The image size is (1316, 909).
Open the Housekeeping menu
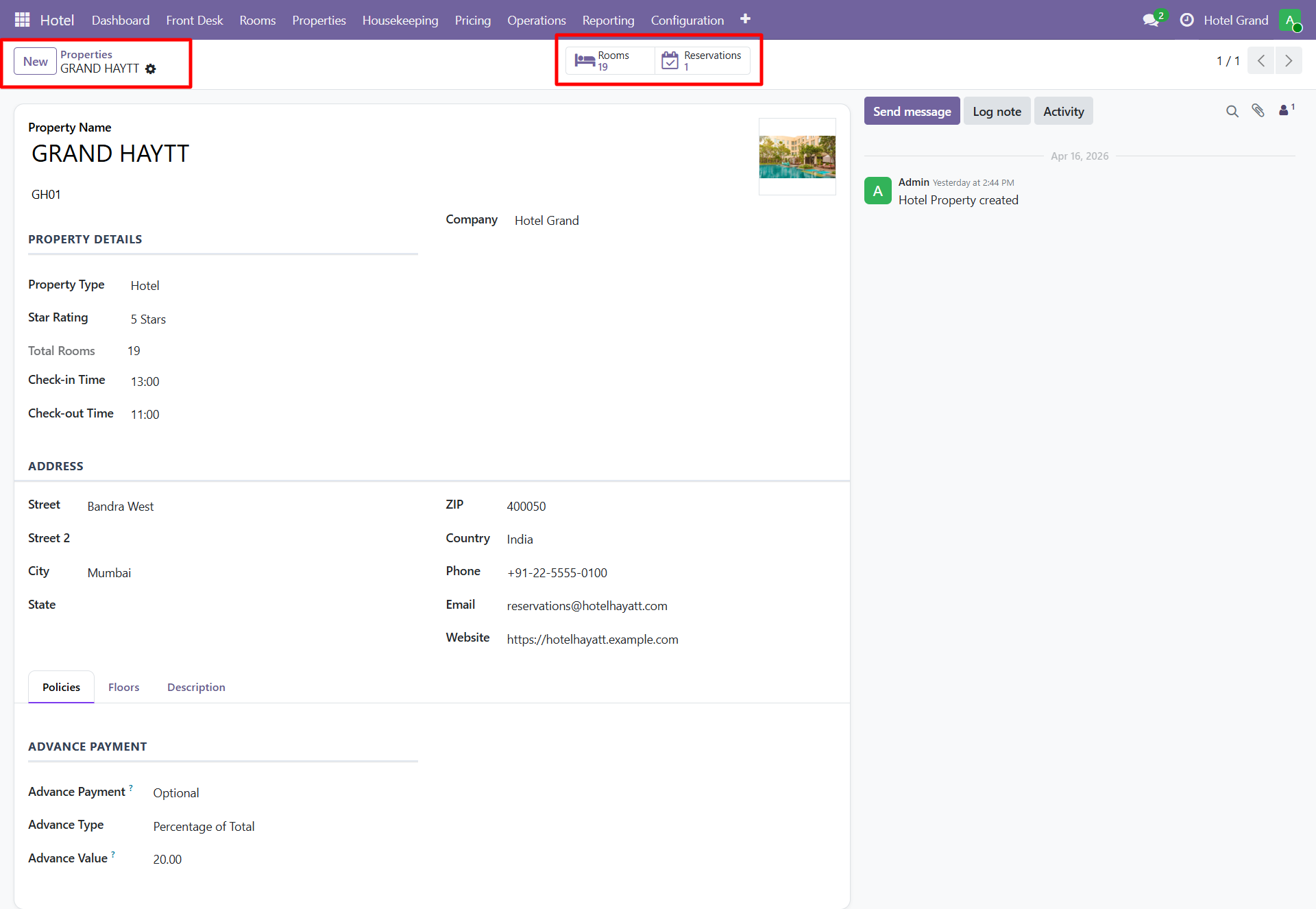400,20
